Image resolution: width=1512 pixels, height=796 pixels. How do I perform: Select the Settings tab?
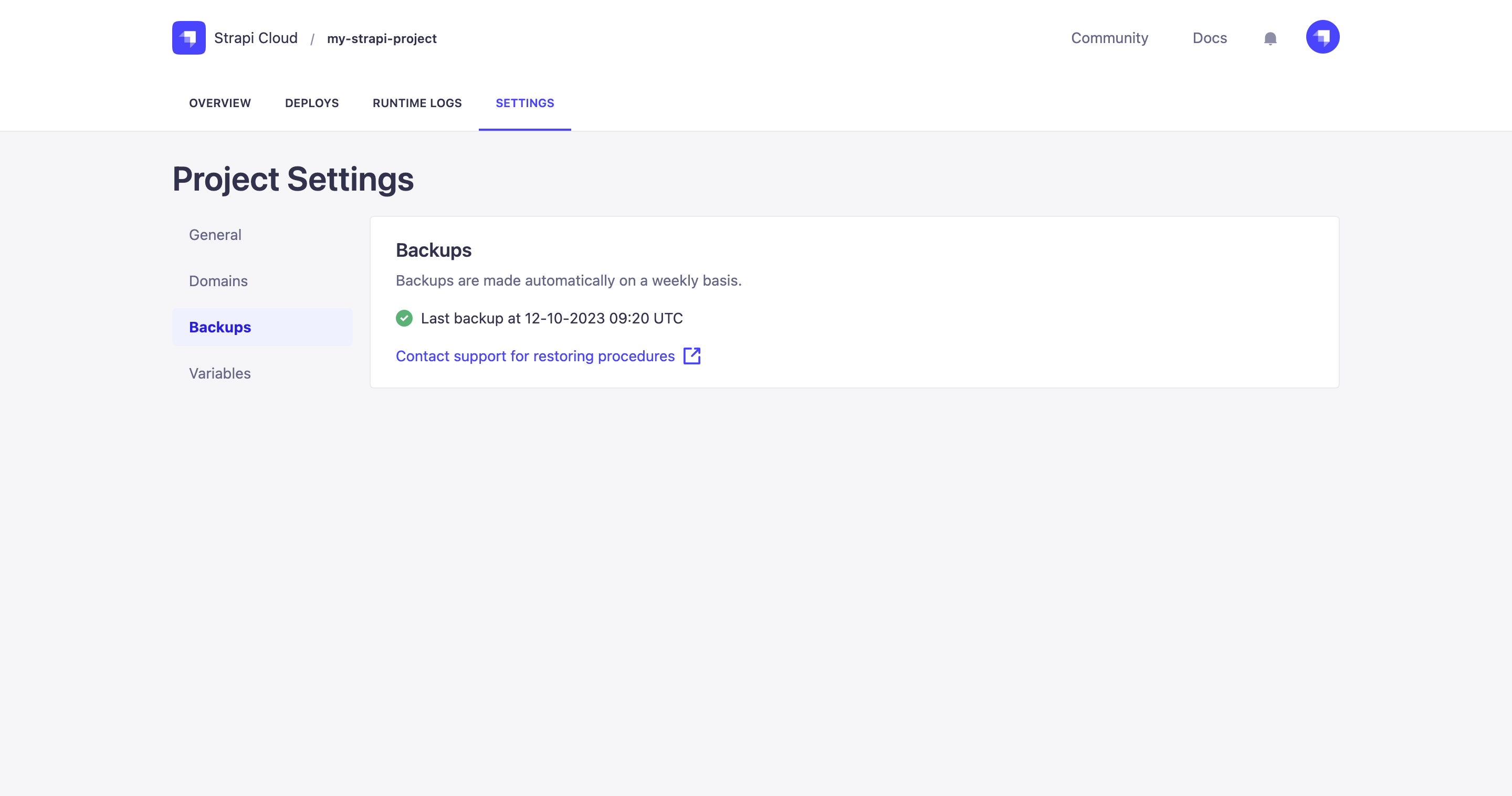tap(525, 103)
